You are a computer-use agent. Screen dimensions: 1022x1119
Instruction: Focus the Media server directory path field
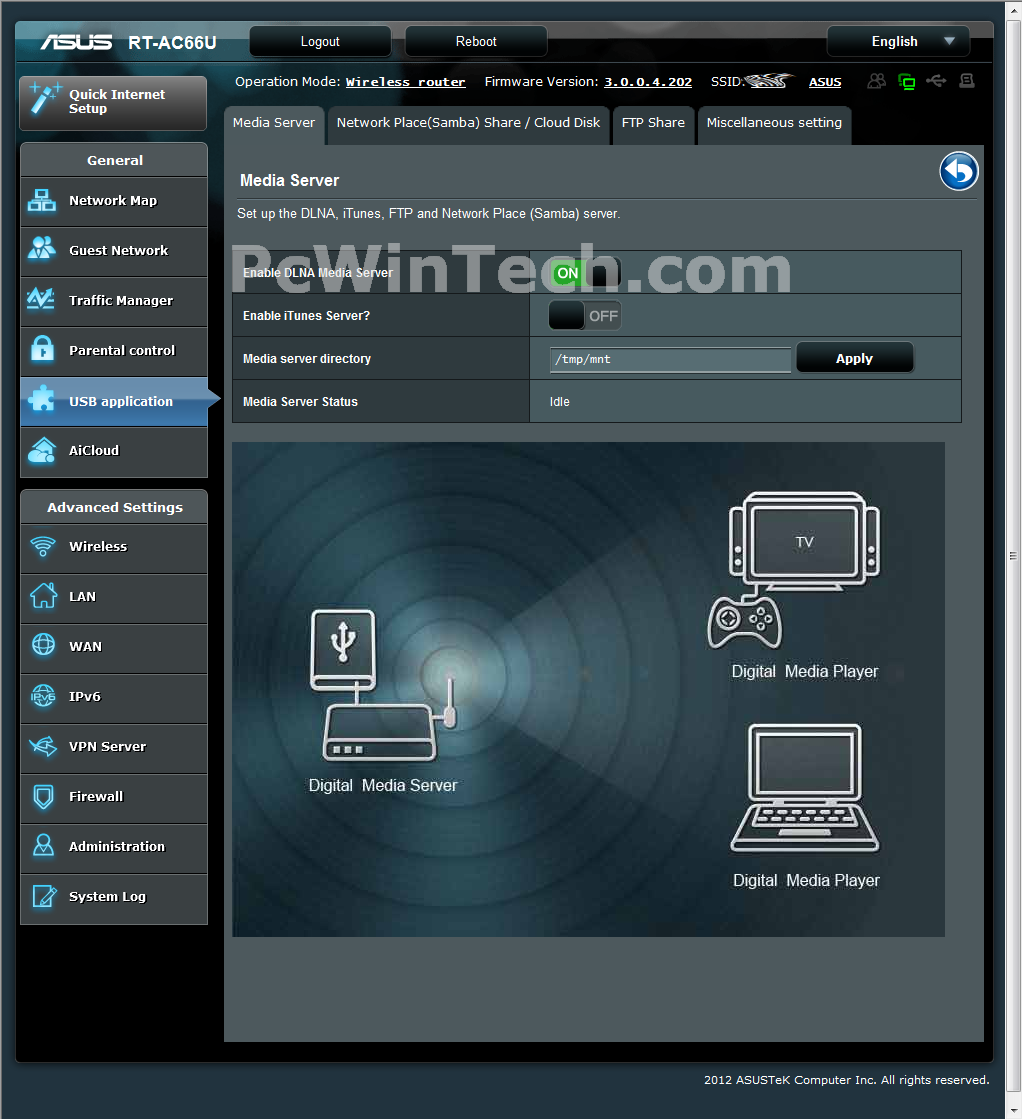(670, 359)
